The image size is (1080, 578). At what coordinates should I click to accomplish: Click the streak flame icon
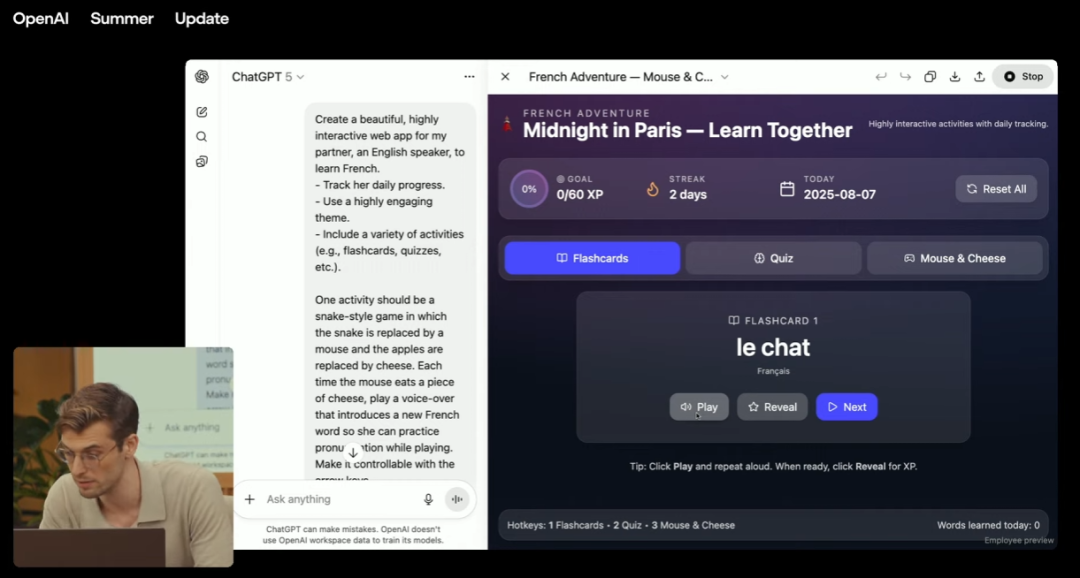(x=653, y=189)
